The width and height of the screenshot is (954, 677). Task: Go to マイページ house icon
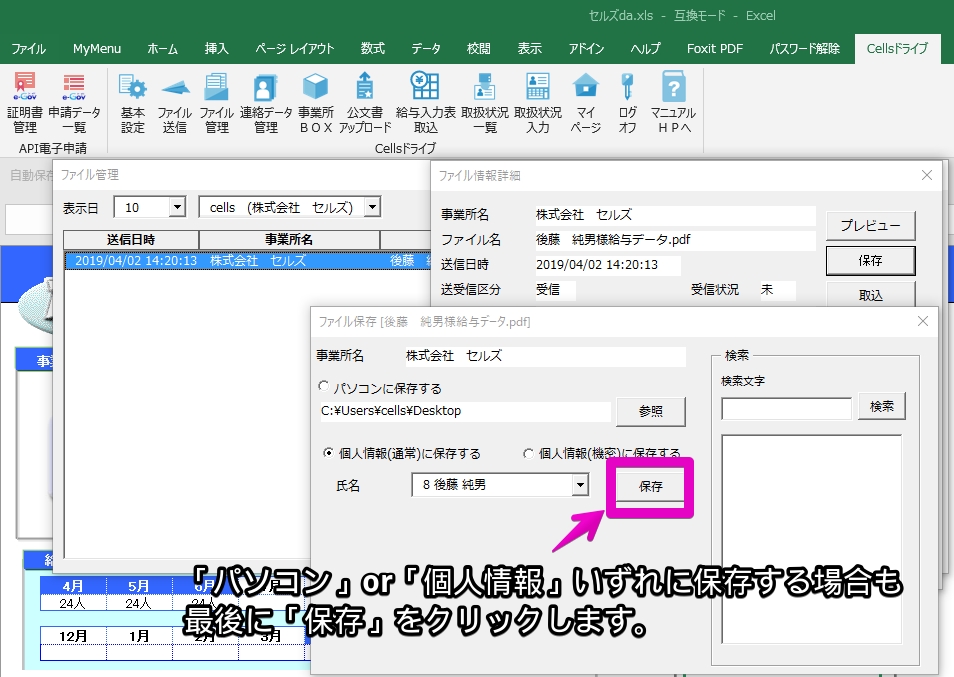[586, 102]
